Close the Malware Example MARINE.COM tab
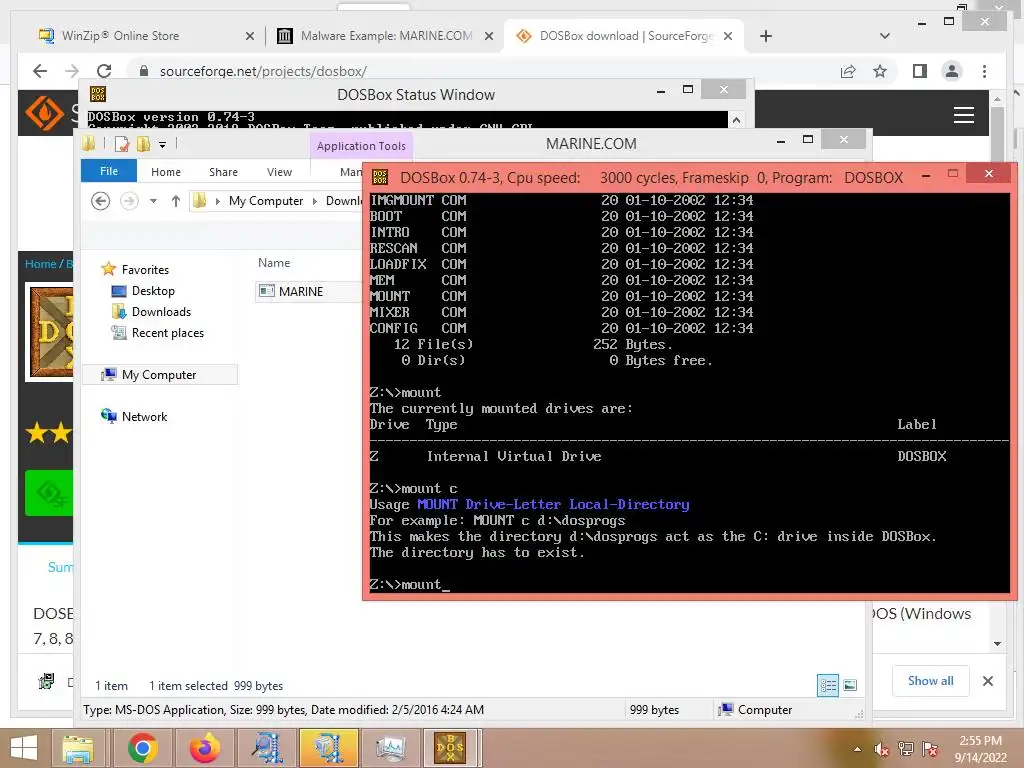Image resolution: width=1024 pixels, height=768 pixels. 488,36
